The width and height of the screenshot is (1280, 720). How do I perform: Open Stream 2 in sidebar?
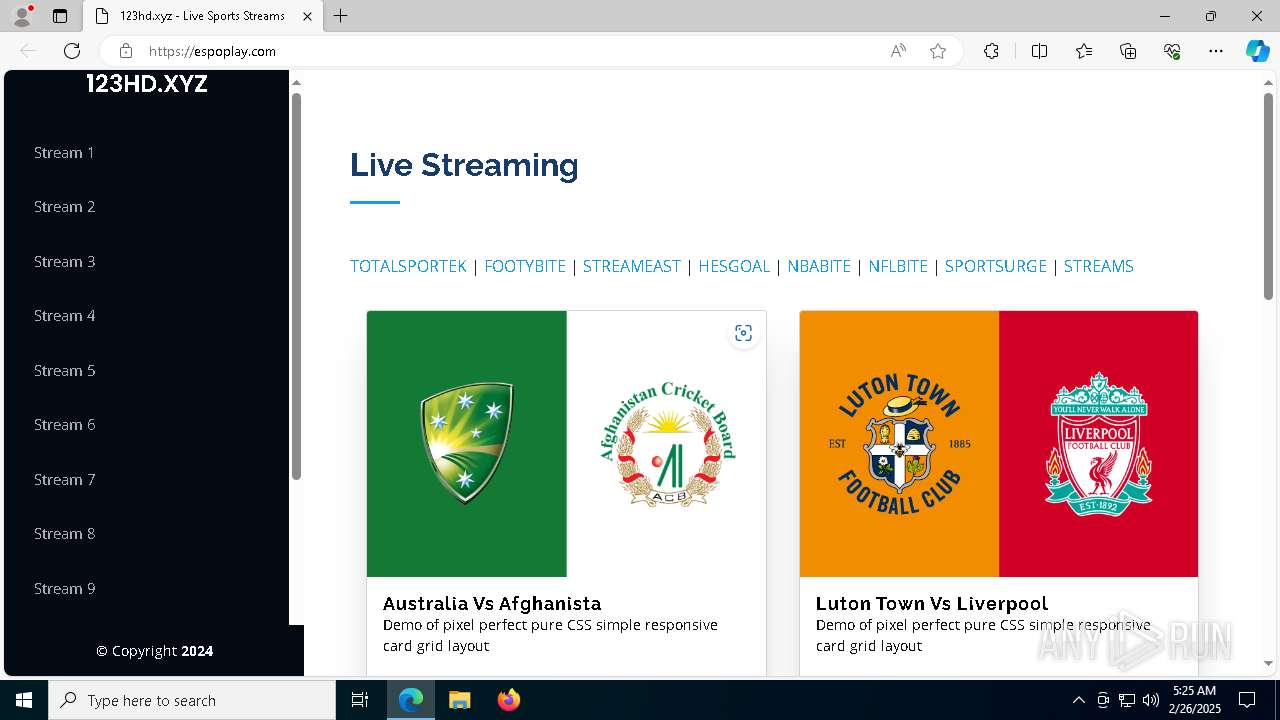(x=64, y=207)
